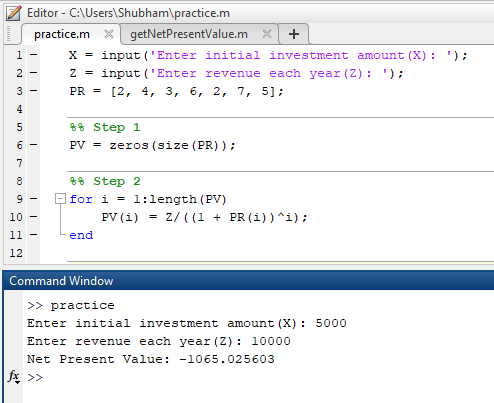The height and width of the screenshot is (403, 494).
Task: Click the tab bar grip handle
Action: coord(9,34)
